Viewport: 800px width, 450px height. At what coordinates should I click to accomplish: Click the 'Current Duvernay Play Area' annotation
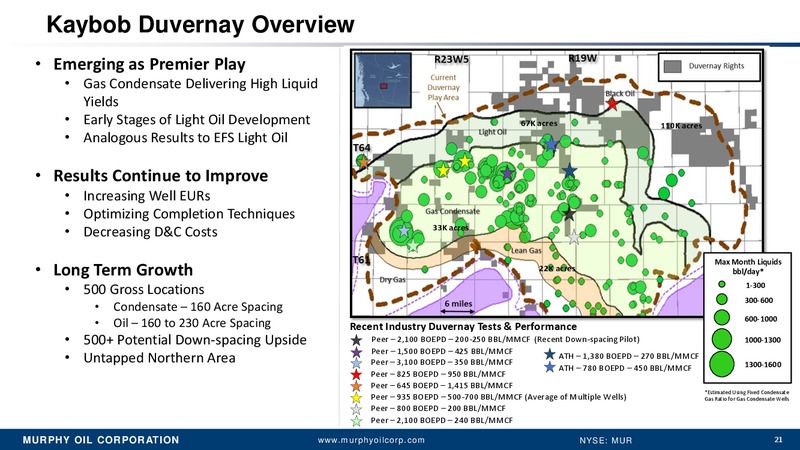443,87
